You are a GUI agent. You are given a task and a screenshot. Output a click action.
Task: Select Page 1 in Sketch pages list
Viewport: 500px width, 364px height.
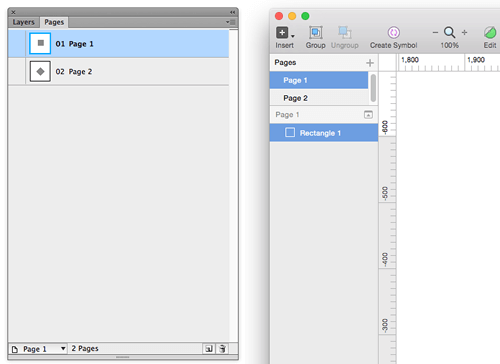point(319,80)
